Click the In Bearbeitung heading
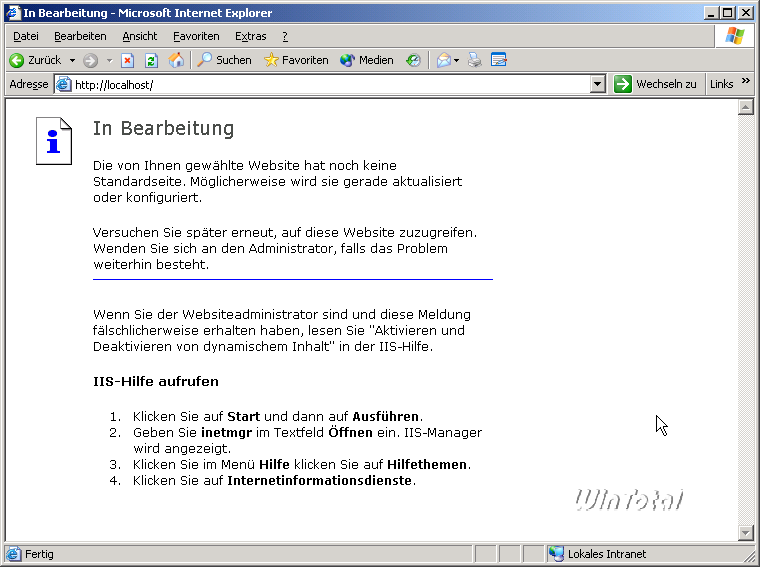Screen dimensions: 760x567 tap(163, 129)
